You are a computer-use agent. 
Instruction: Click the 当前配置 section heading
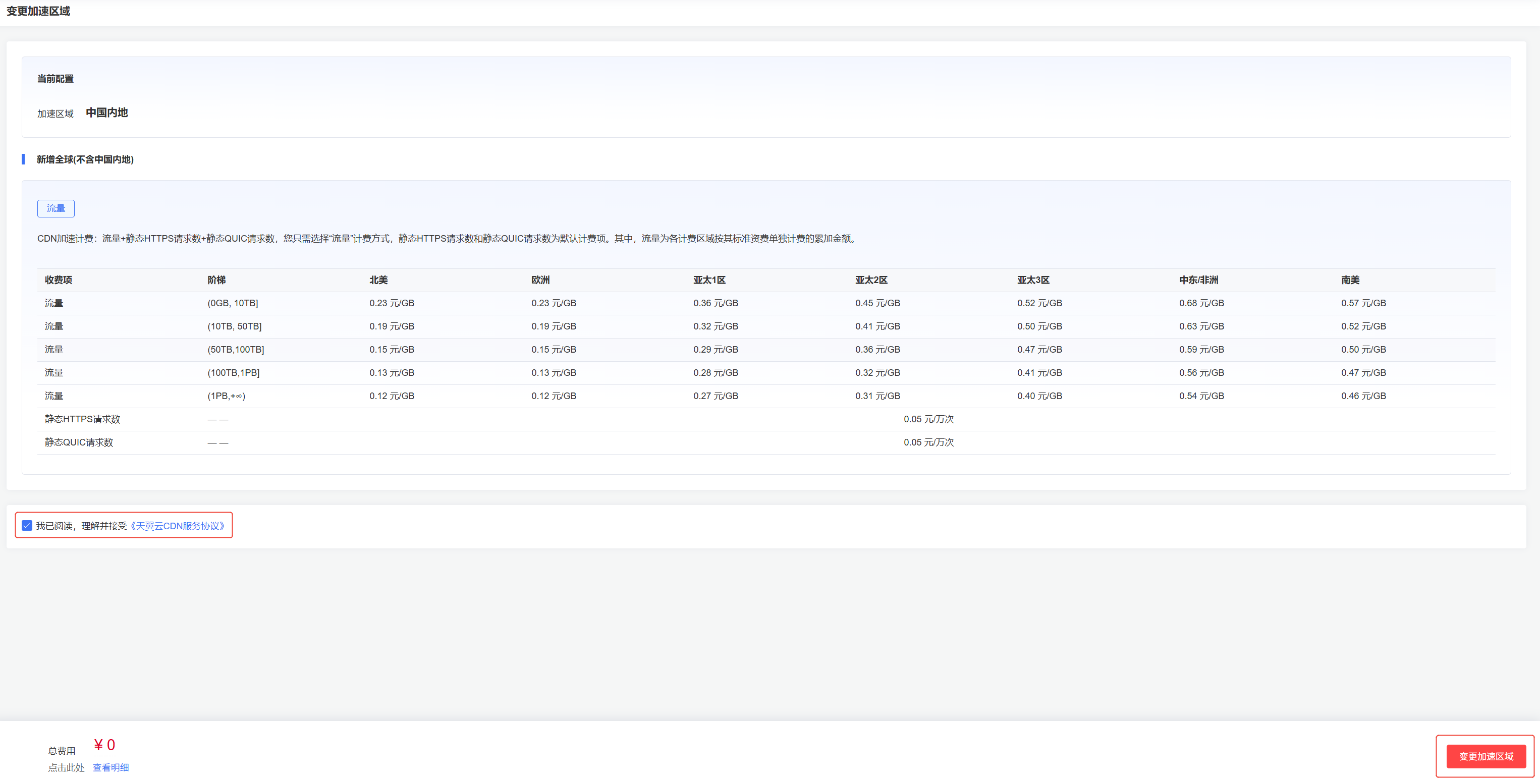(x=55, y=79)
